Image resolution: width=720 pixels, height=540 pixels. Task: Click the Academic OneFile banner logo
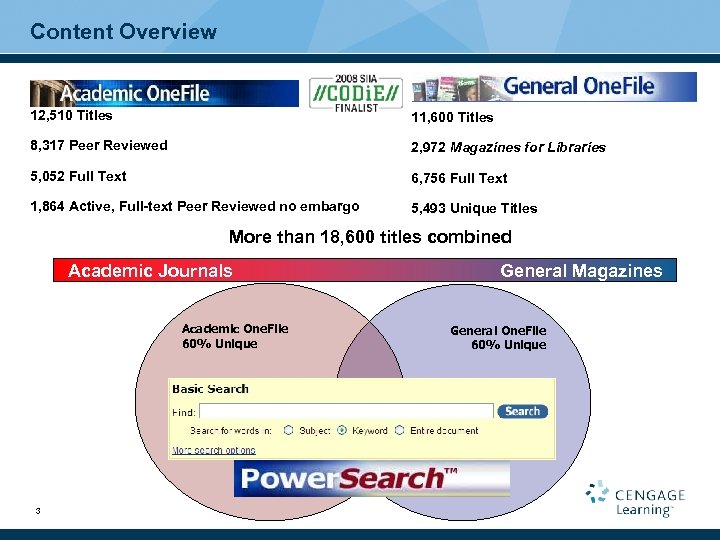tap(164, 94)
